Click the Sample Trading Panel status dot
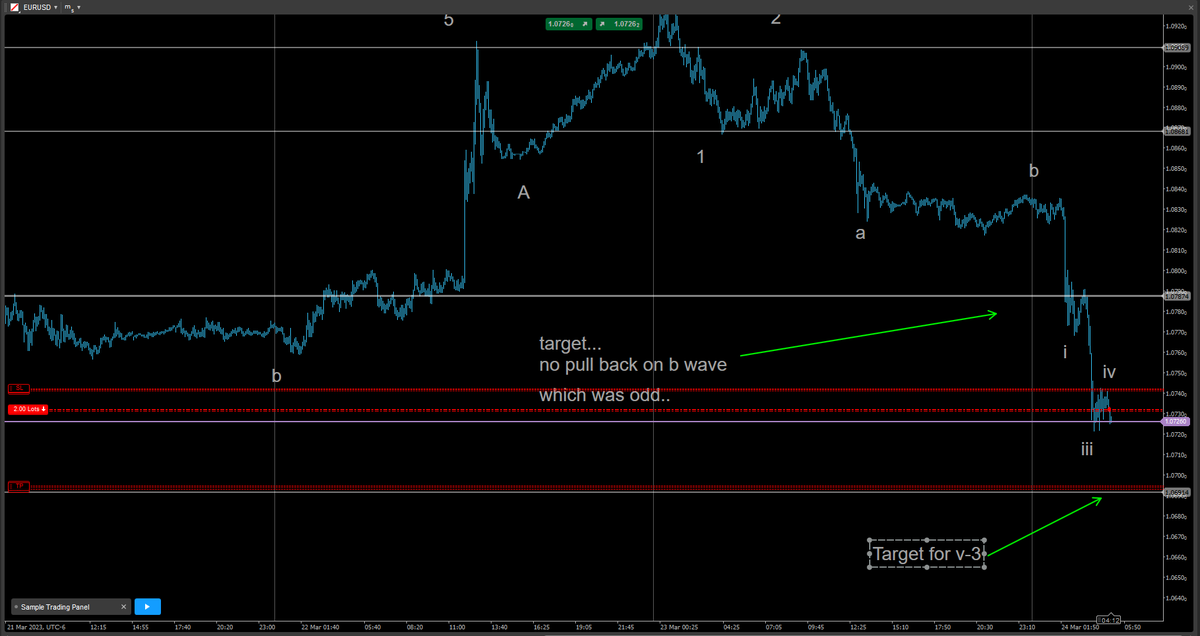The image size is (1200, 636). [17, 606]
